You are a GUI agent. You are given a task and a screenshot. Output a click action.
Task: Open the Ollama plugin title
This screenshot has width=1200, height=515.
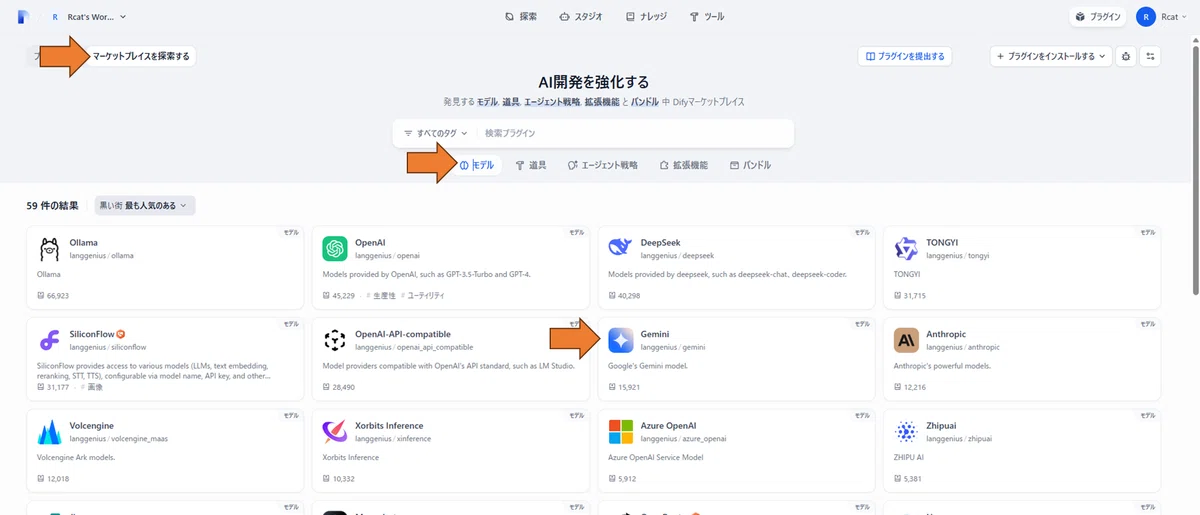point(84,242)
